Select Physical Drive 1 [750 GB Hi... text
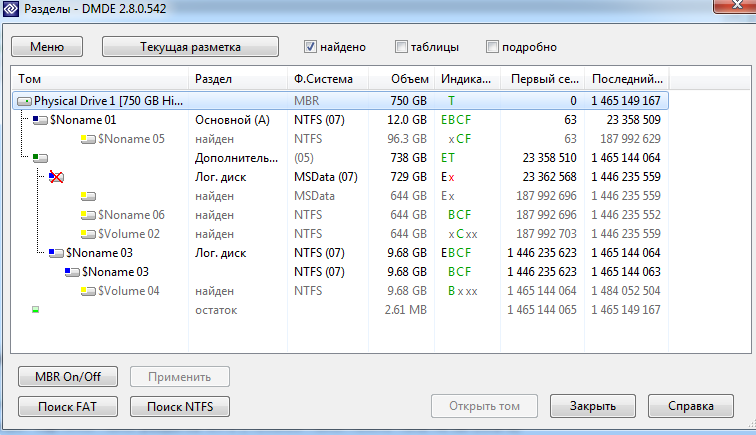The image size is (756, 435). [108, 101]
